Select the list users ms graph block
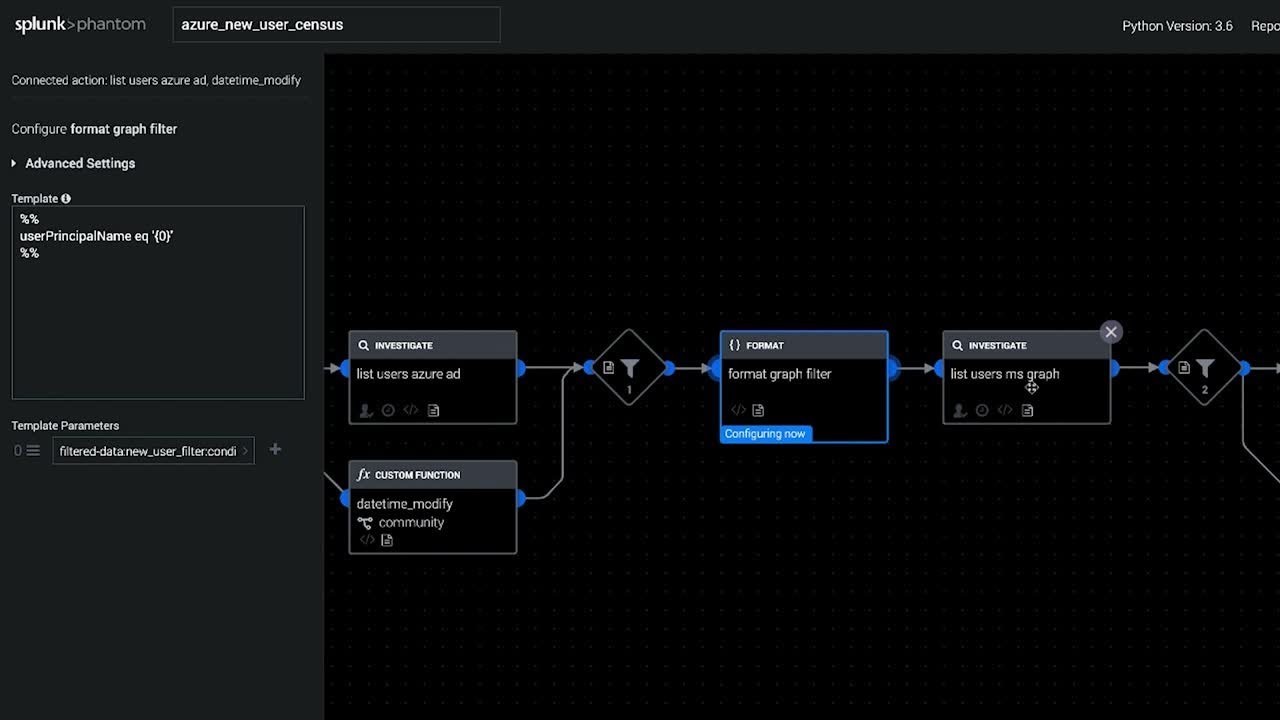This screenshot has width=1280, height=720. click(1027, 378)
